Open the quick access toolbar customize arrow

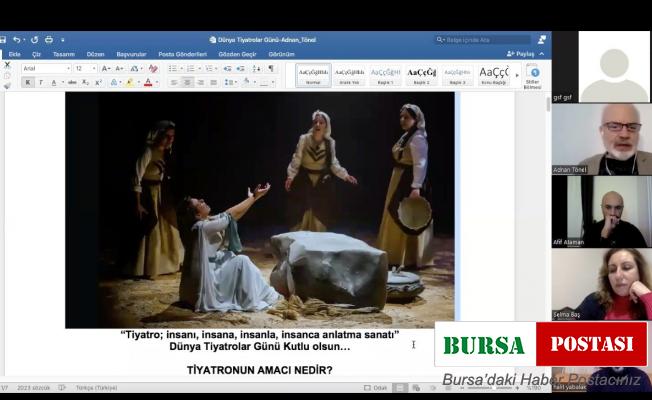coord(62,40)
